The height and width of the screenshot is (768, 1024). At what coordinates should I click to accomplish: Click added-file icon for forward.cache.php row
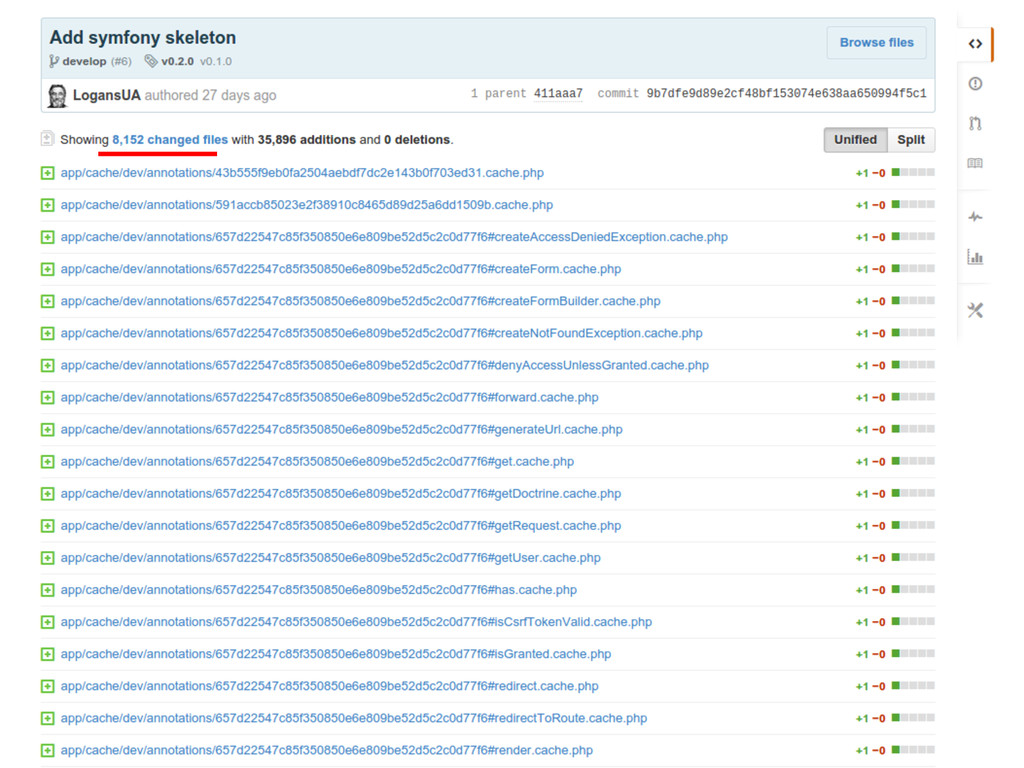pyautogui.click(x=48, y=397)
